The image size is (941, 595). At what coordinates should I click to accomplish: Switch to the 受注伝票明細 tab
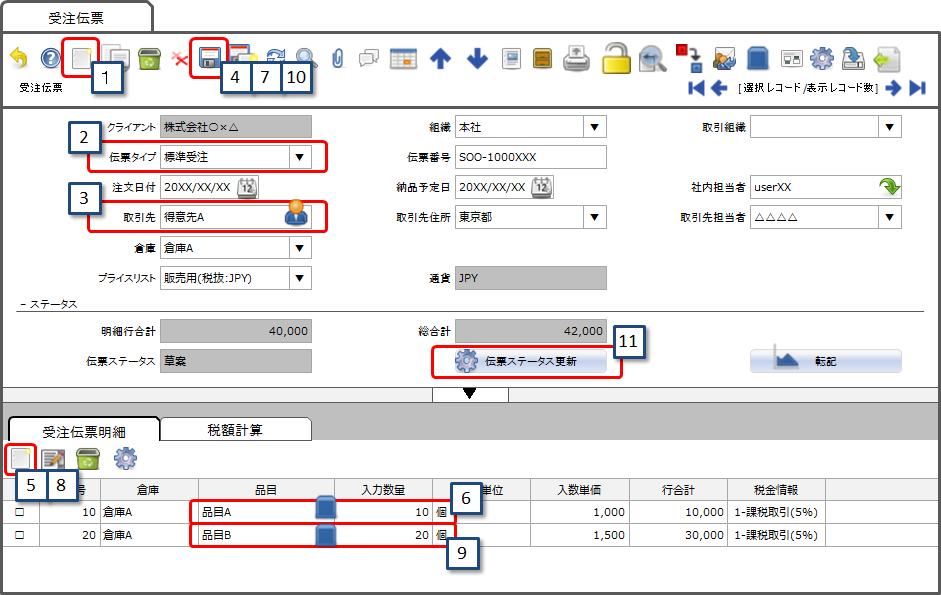84,432
